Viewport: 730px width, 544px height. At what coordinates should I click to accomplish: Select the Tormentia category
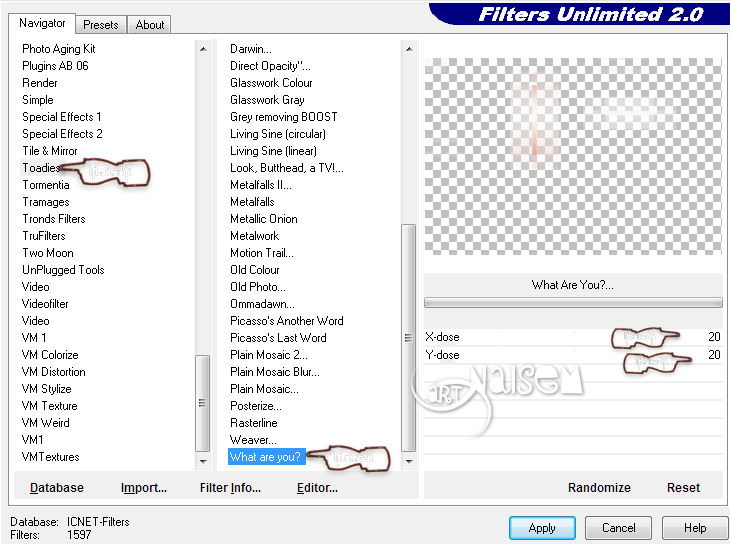pos(46,185)
